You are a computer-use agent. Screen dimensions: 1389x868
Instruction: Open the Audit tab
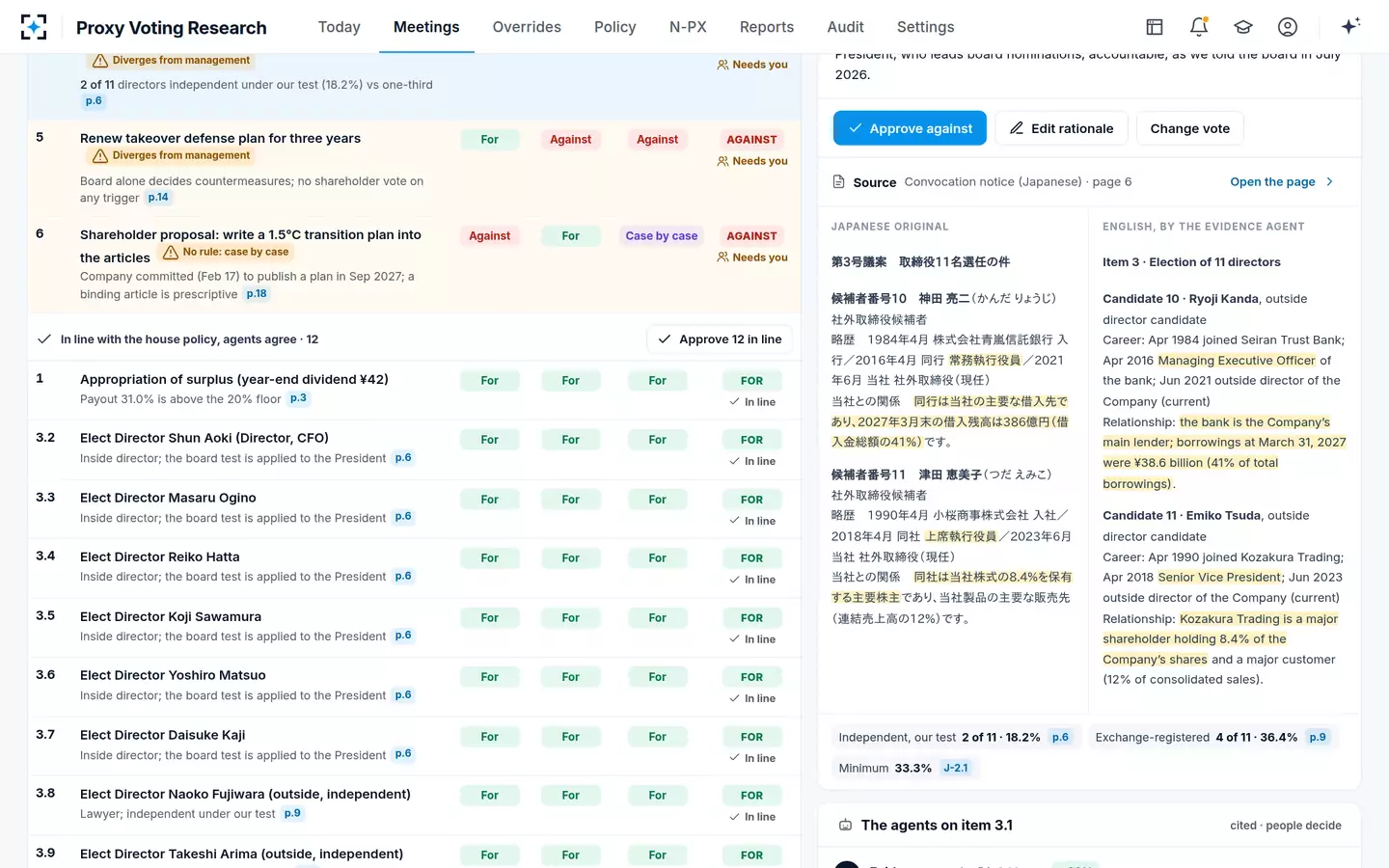click(845, 27)
